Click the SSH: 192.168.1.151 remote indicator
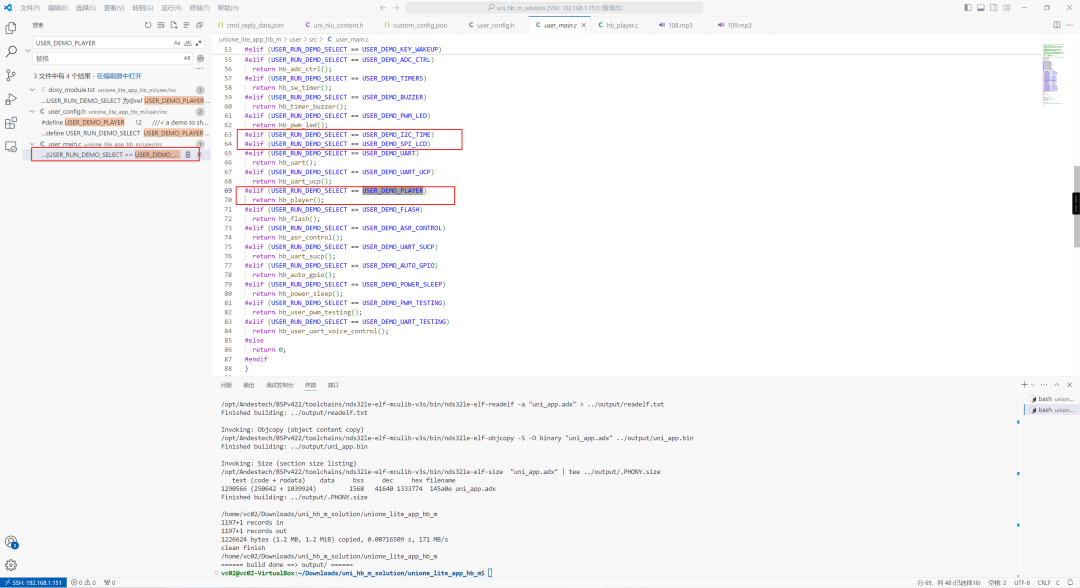The height and width of the screenshot is (588, 1080). (x=33, y=582)
